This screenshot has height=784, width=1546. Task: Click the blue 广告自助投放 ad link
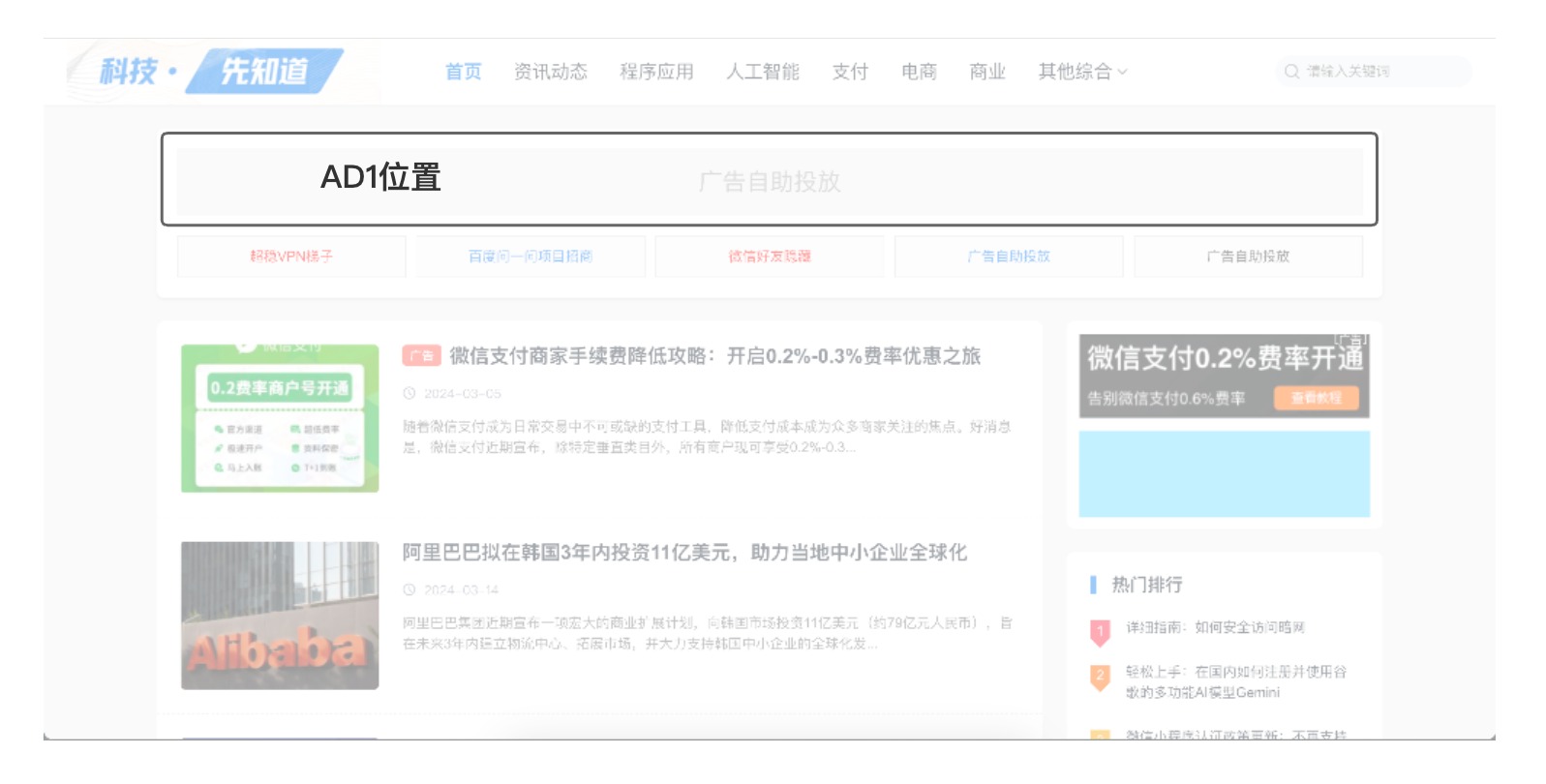point(1009,256)
